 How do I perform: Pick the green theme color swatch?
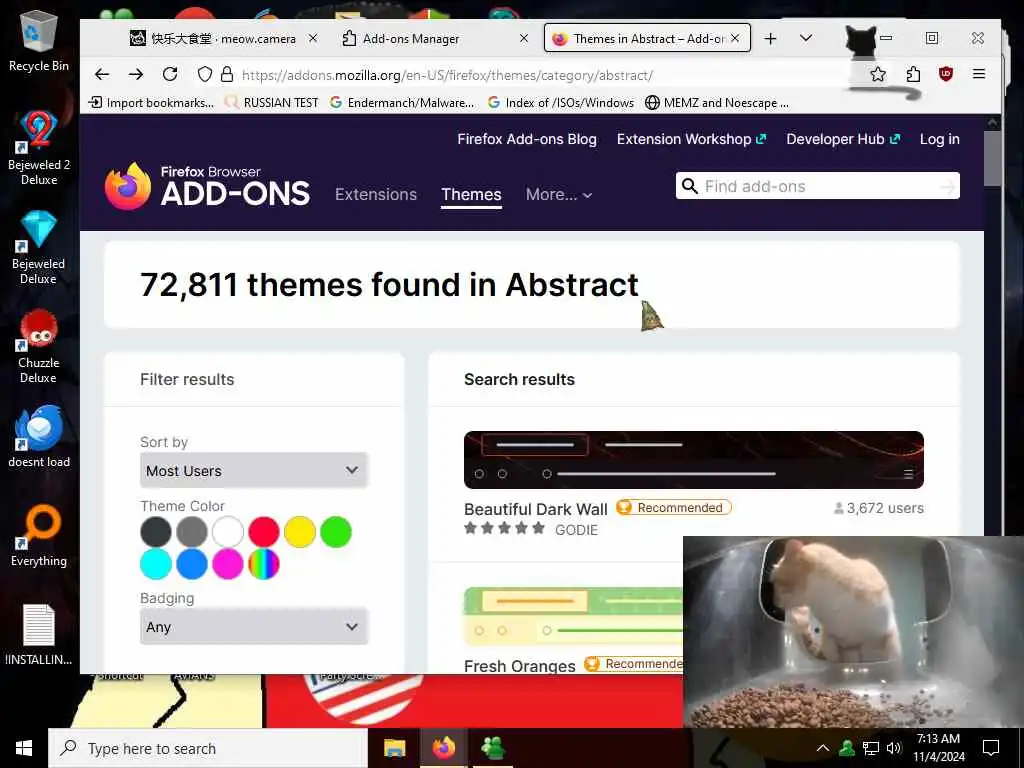pos(336,532)
